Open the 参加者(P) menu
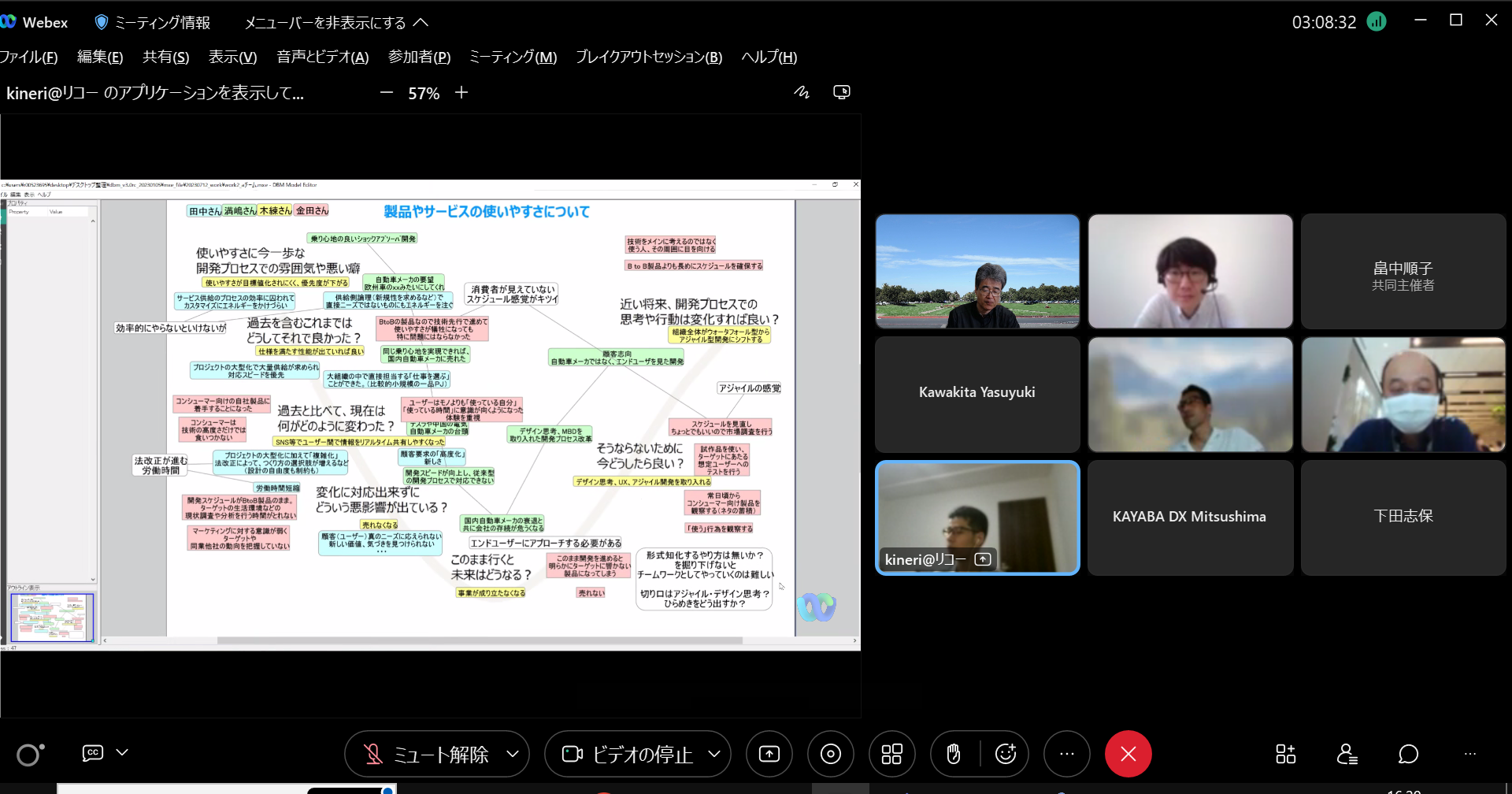The image size is (1512, 794). click(419, 57)
